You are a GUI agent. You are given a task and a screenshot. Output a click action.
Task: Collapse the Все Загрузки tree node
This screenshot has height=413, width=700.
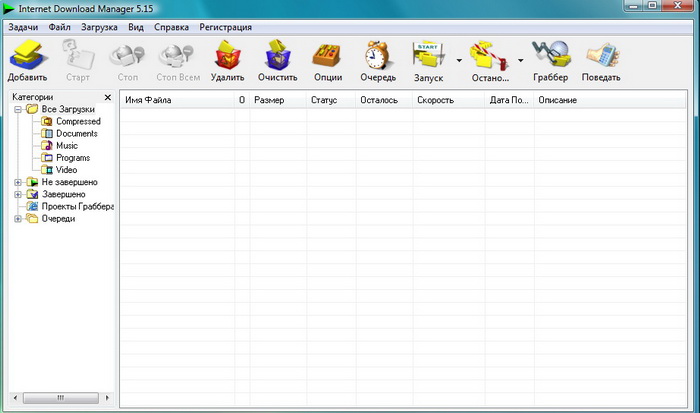click(x=18, y=109)
